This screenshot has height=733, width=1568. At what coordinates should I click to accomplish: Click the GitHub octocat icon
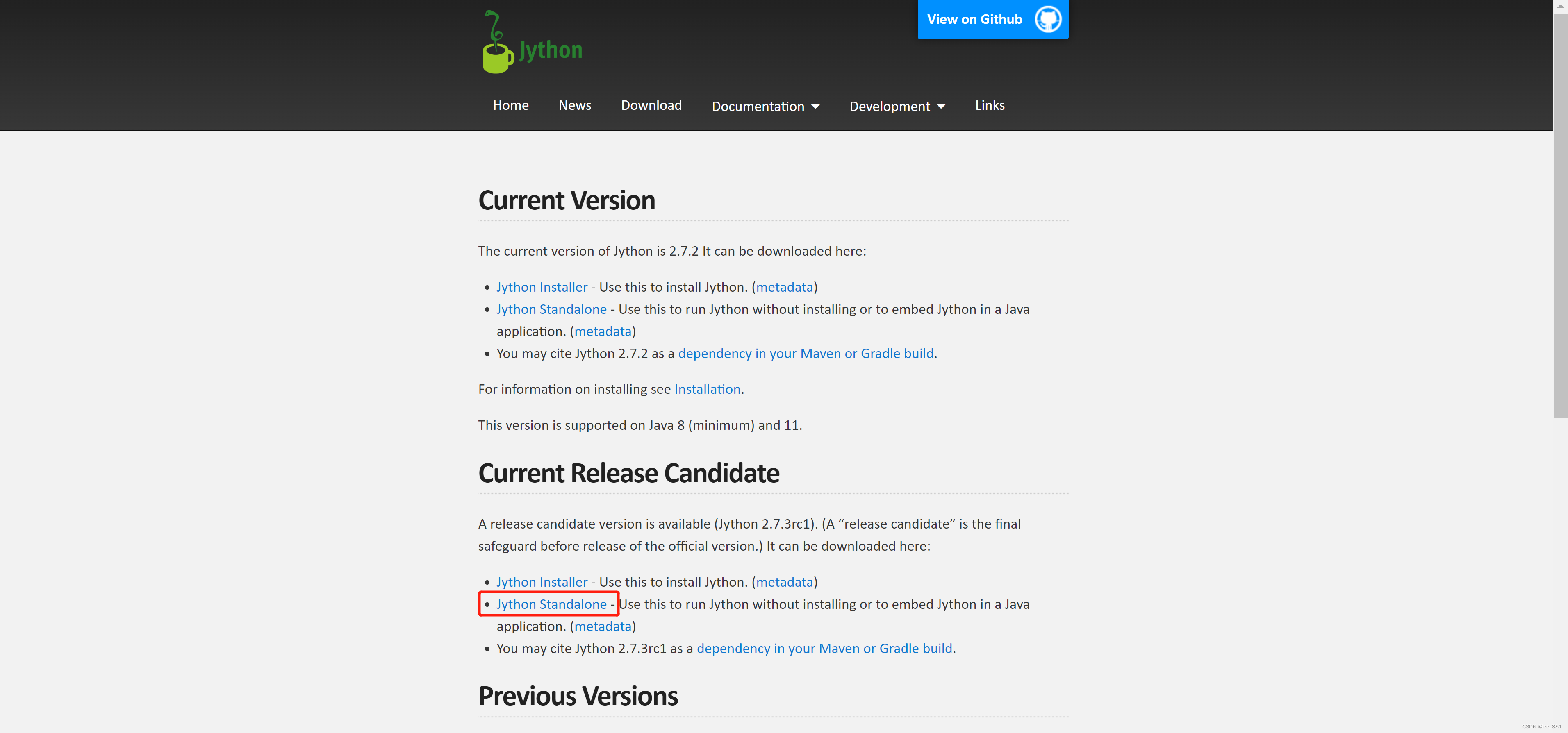1047,20
